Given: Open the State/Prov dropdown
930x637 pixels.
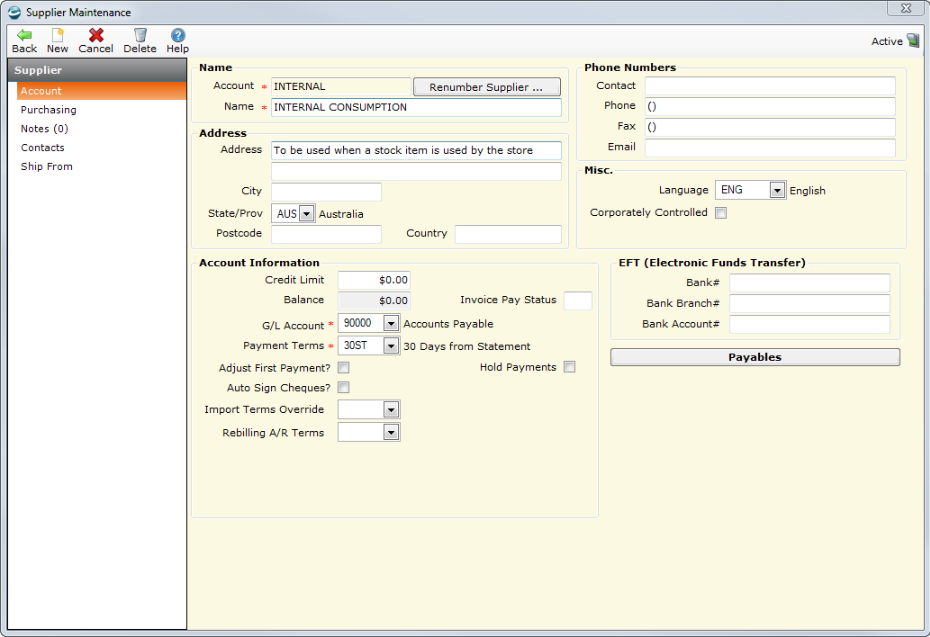Looking at the screenshot, I should [306, 214].
